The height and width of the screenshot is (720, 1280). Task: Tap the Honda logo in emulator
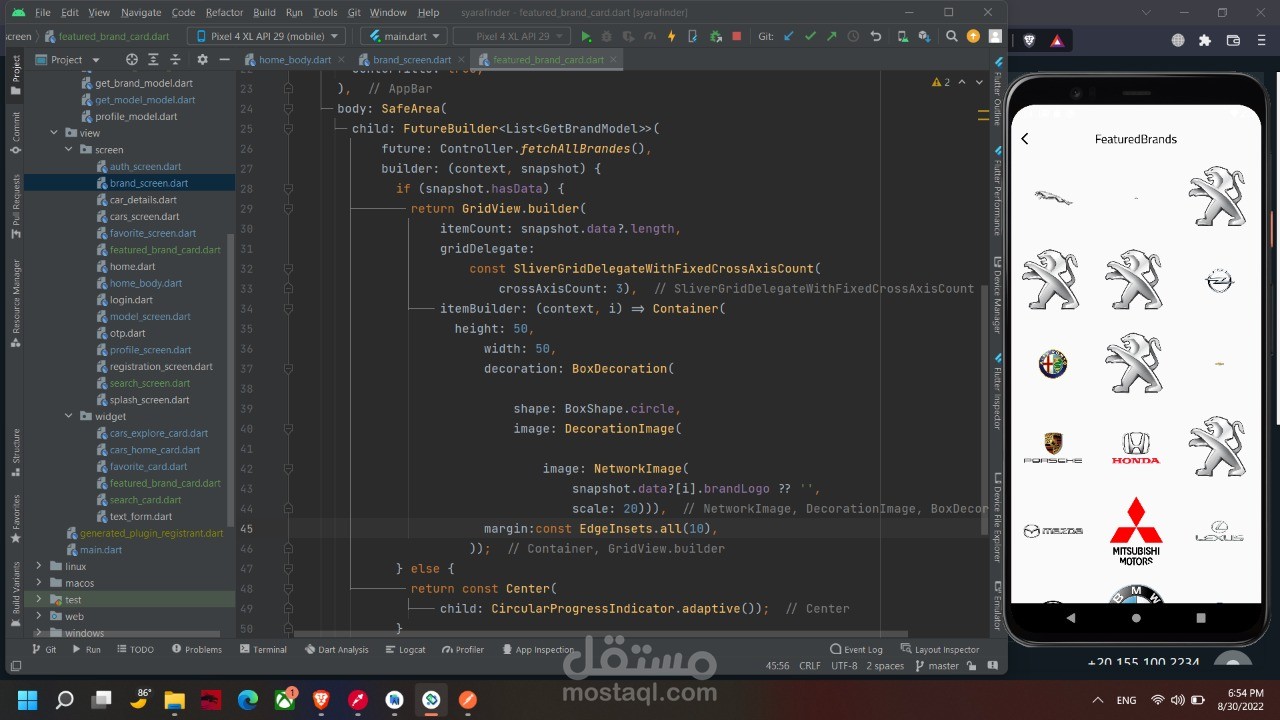pyautogui.click(x=1135, y=448)
